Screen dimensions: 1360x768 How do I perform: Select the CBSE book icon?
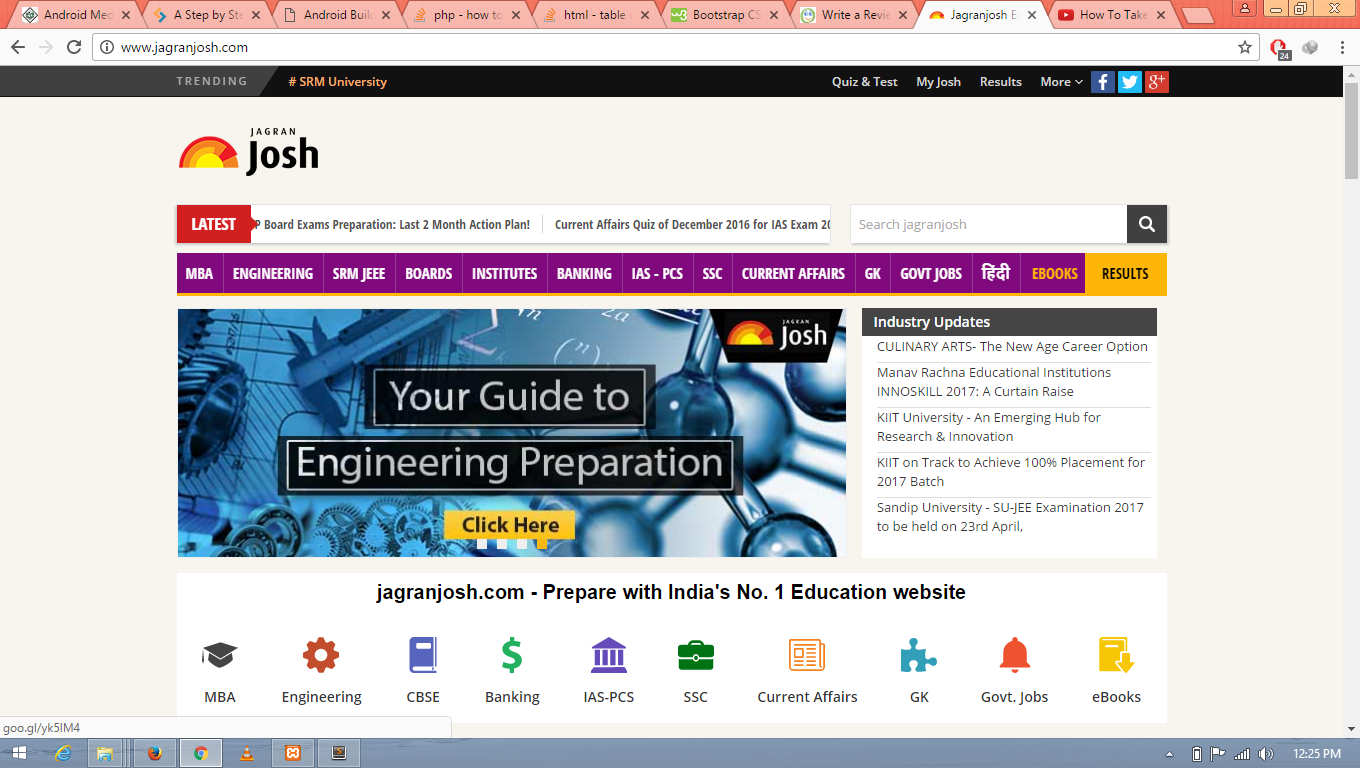tap(423, 656)
